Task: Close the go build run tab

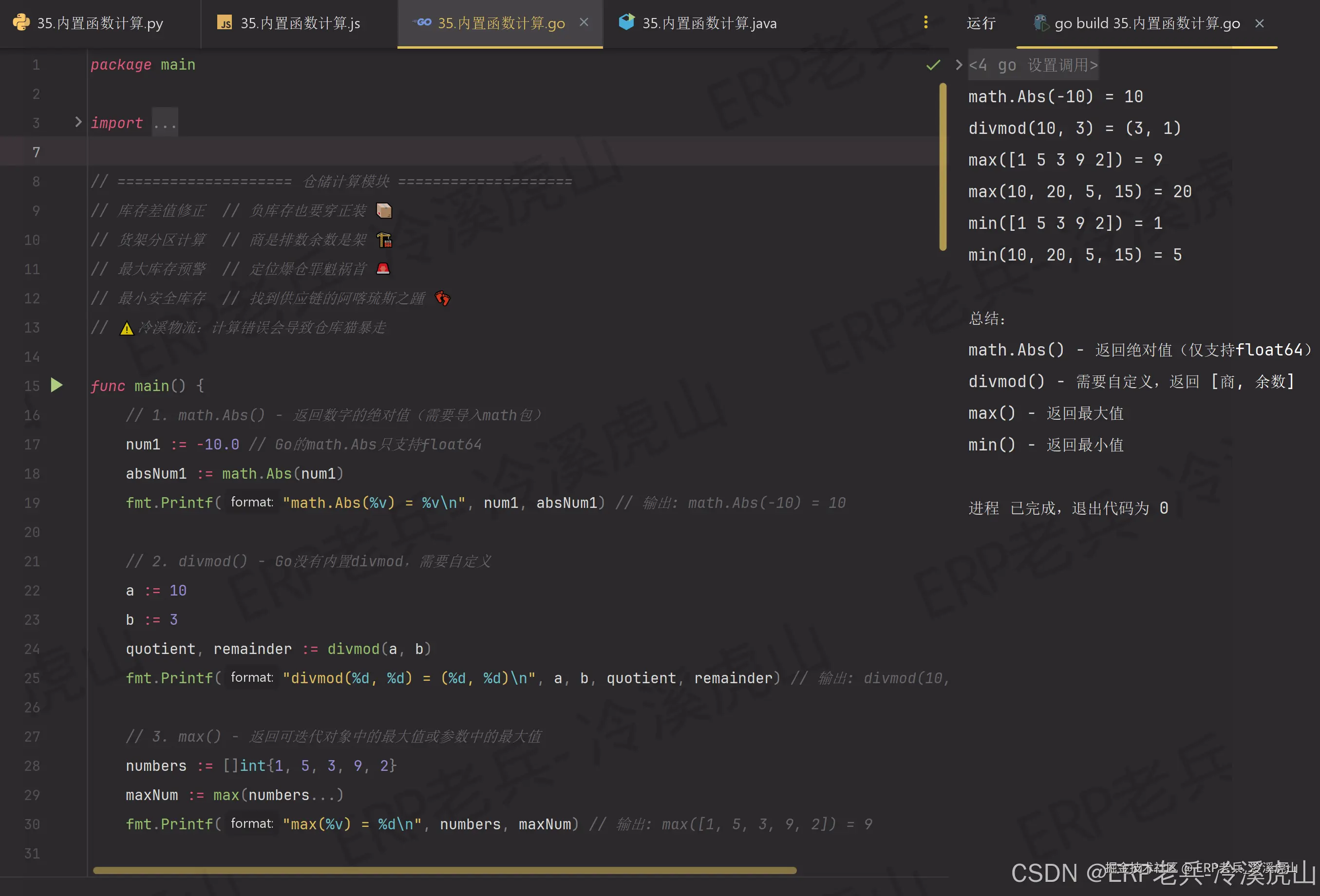Action: (1259, 23)
